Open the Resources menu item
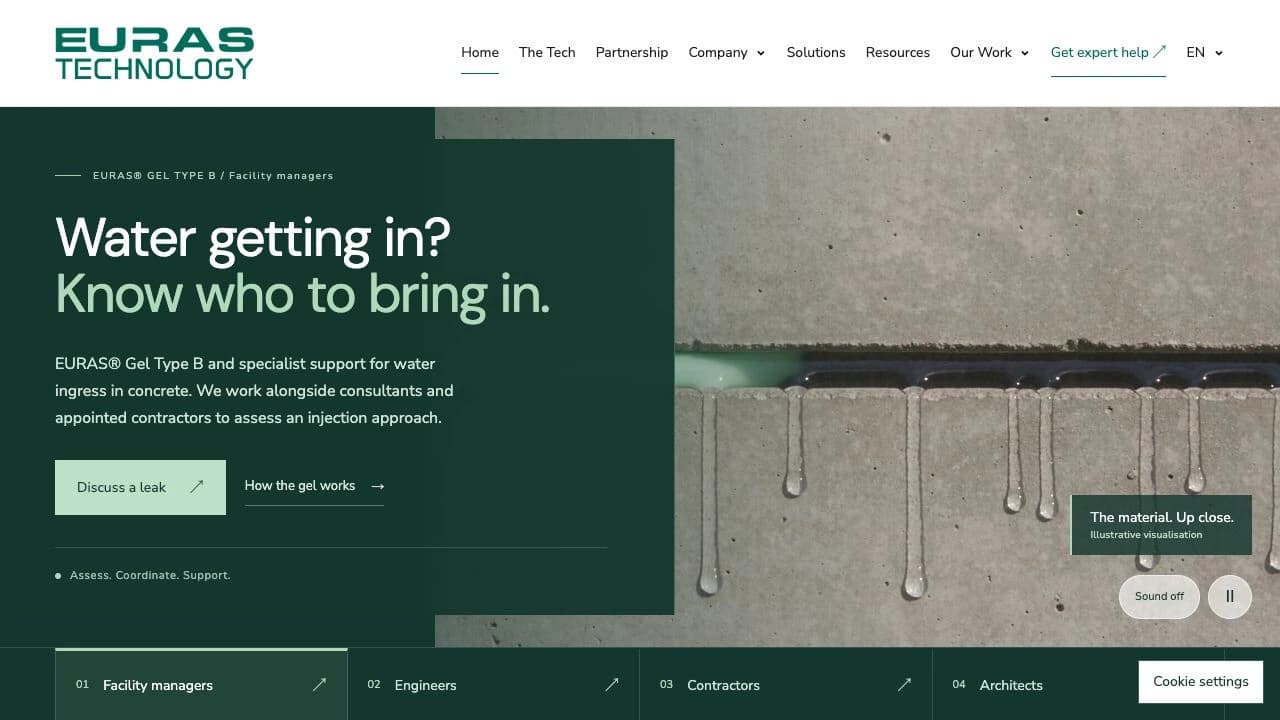Image resolution: width=1280 pixels, height=720 pixels. (898, 52)
